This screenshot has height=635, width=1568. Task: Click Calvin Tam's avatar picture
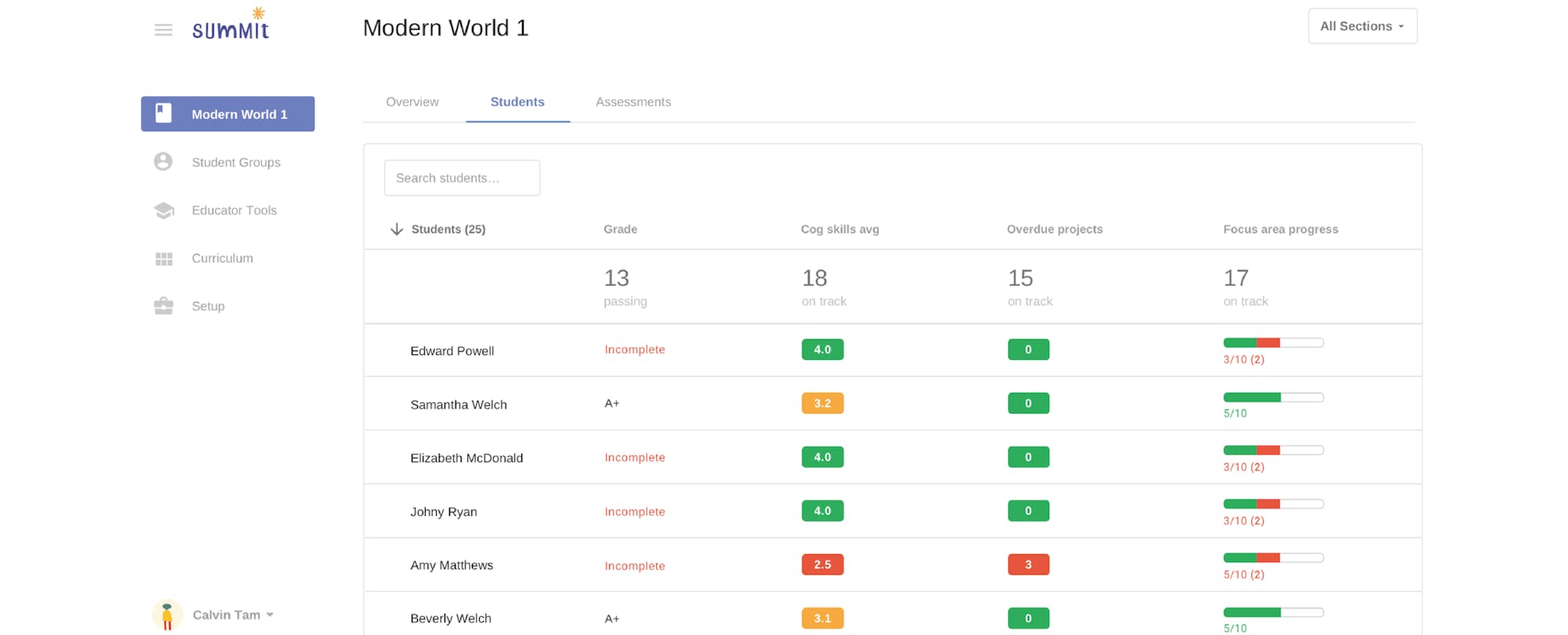[167, 615]
